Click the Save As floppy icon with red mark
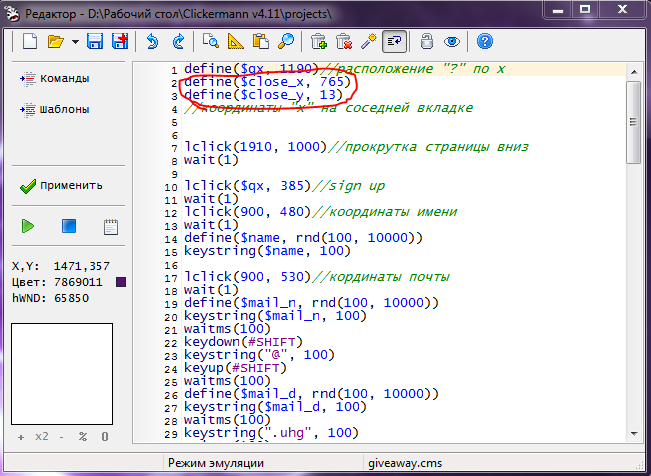 point(120,42)
